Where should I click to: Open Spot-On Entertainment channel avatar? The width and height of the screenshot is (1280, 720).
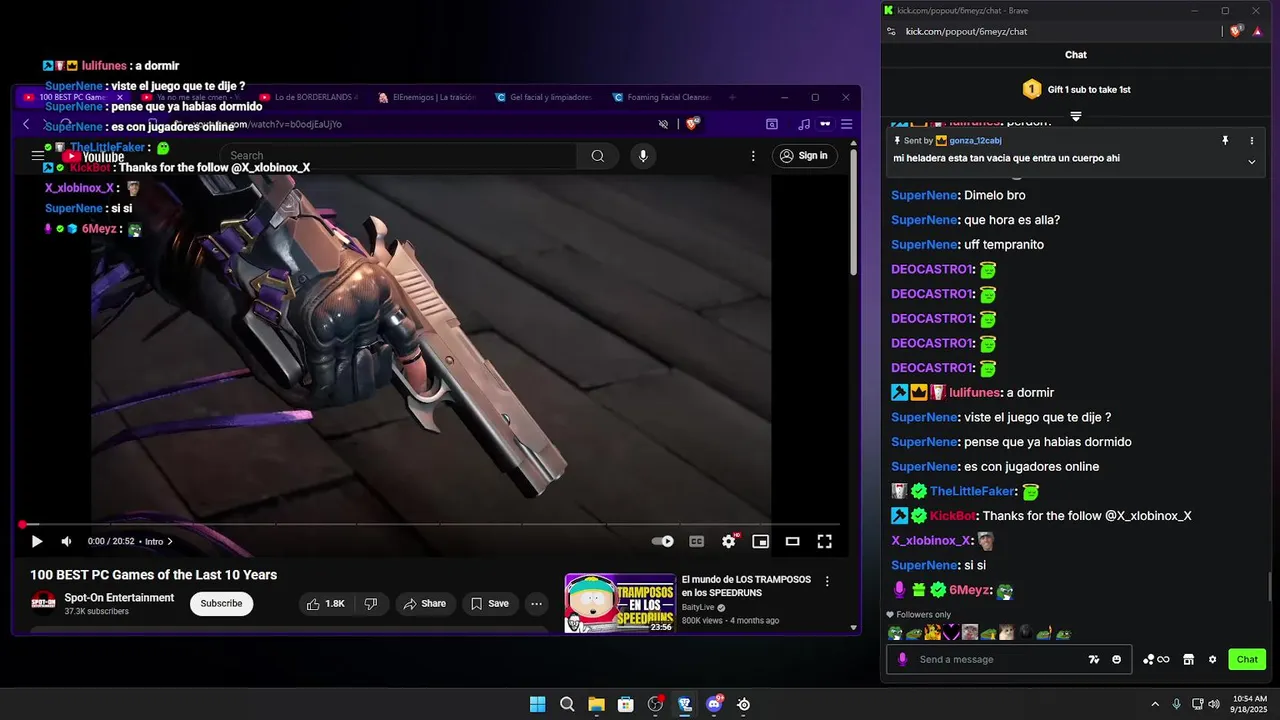tap(43, 603)
